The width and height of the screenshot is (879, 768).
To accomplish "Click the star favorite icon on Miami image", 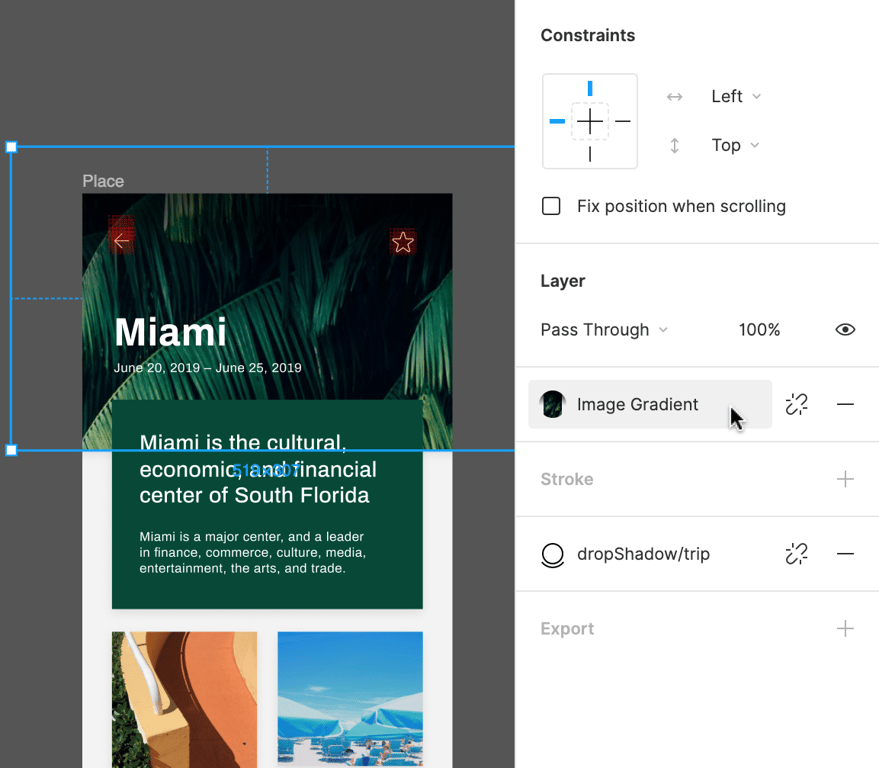I will point(403,242).
